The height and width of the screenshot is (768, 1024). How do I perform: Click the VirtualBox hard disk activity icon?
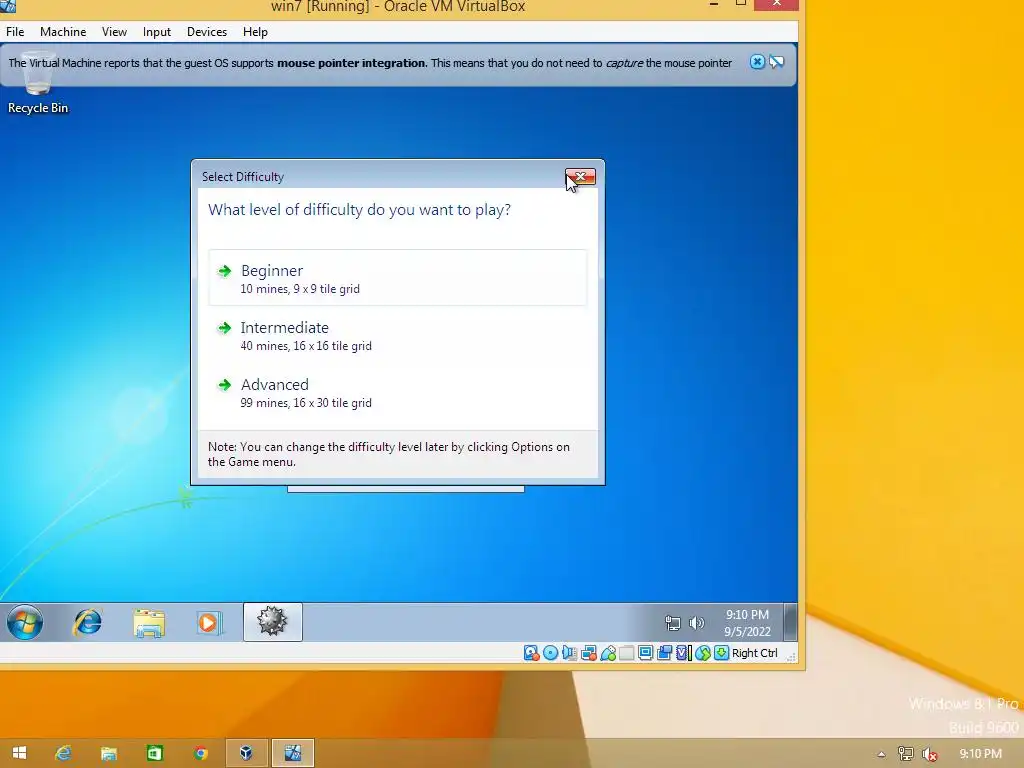point(532,653)
